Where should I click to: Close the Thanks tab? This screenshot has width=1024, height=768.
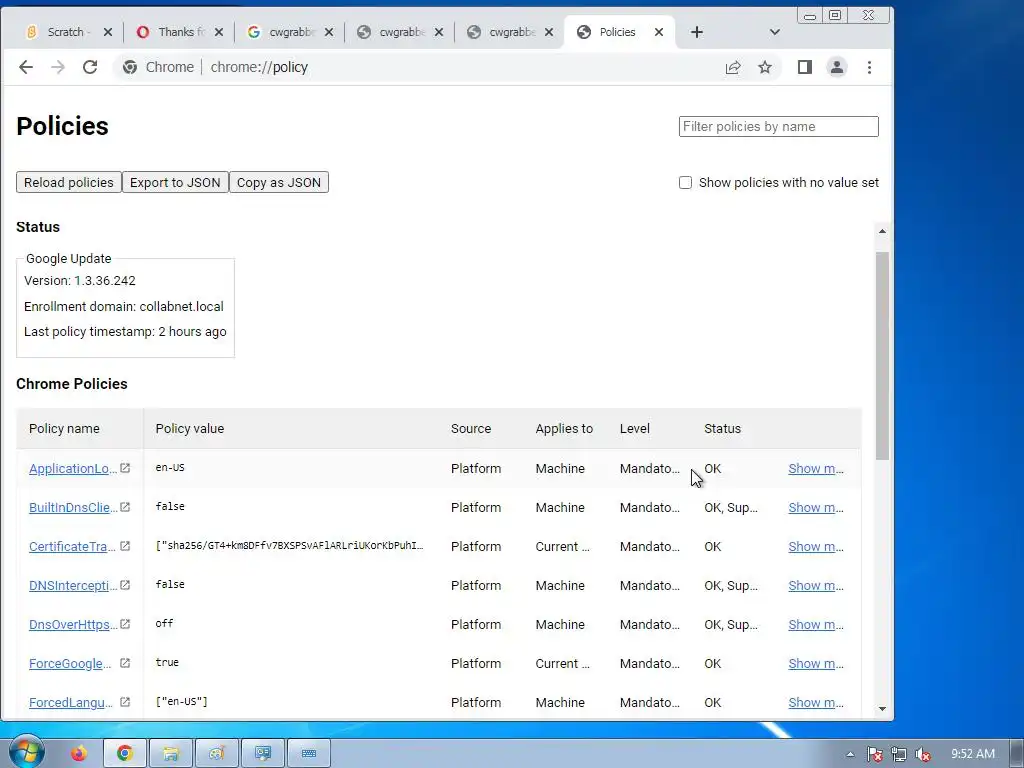click(x=219, y=32)
